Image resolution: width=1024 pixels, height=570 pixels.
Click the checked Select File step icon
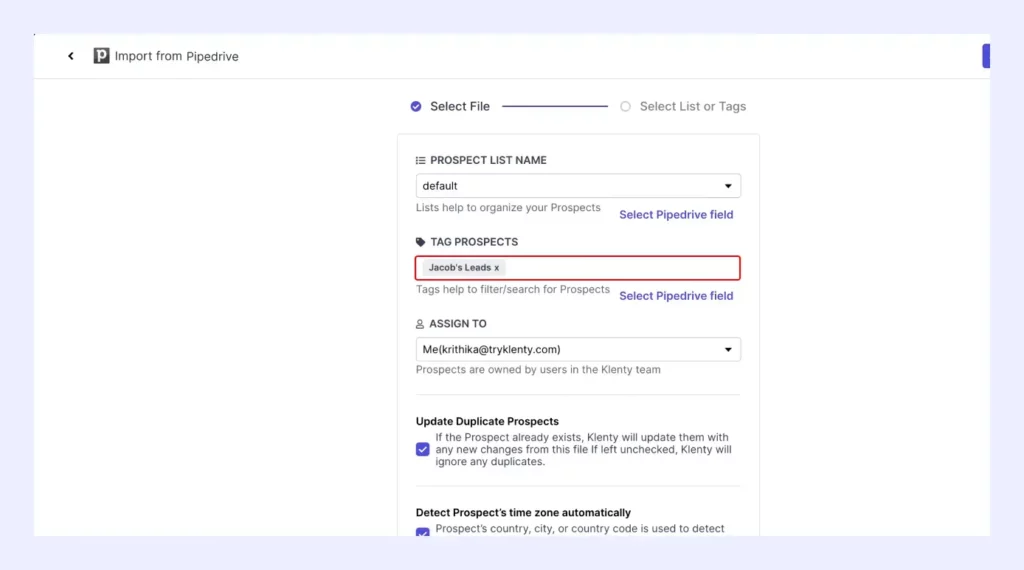[416, 106]
